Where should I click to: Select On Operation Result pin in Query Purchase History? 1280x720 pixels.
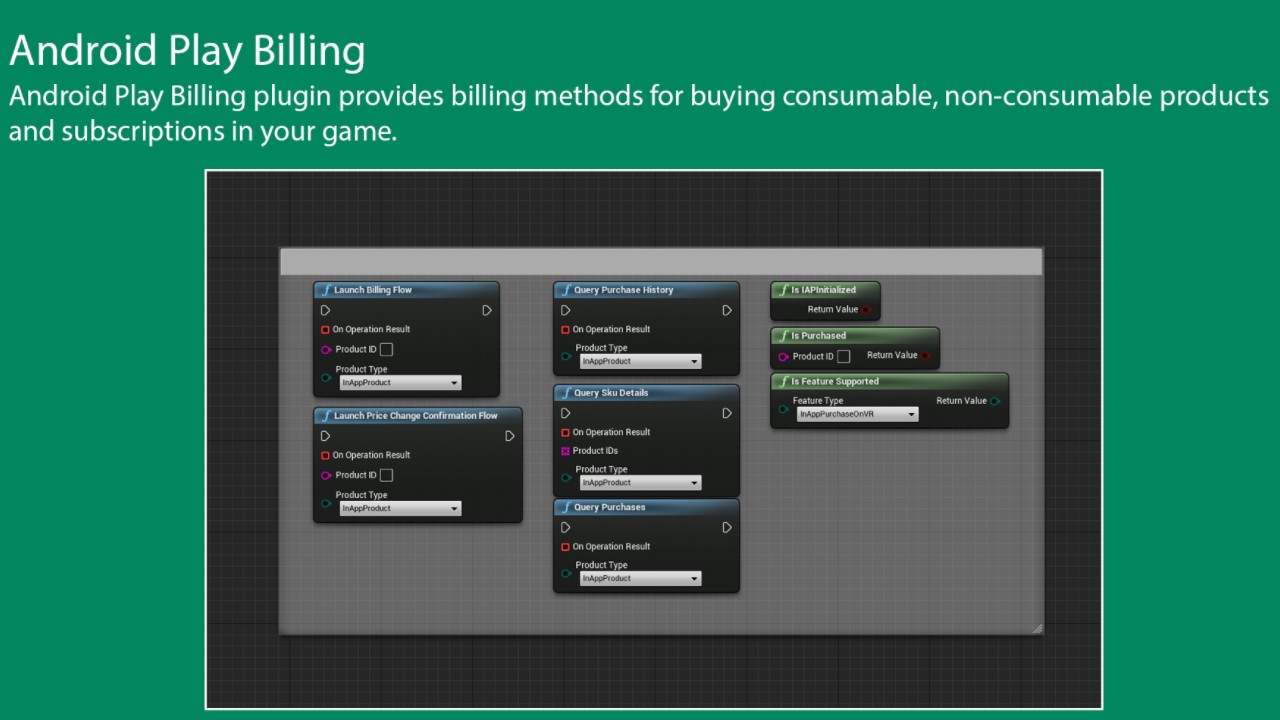[565, 329]
